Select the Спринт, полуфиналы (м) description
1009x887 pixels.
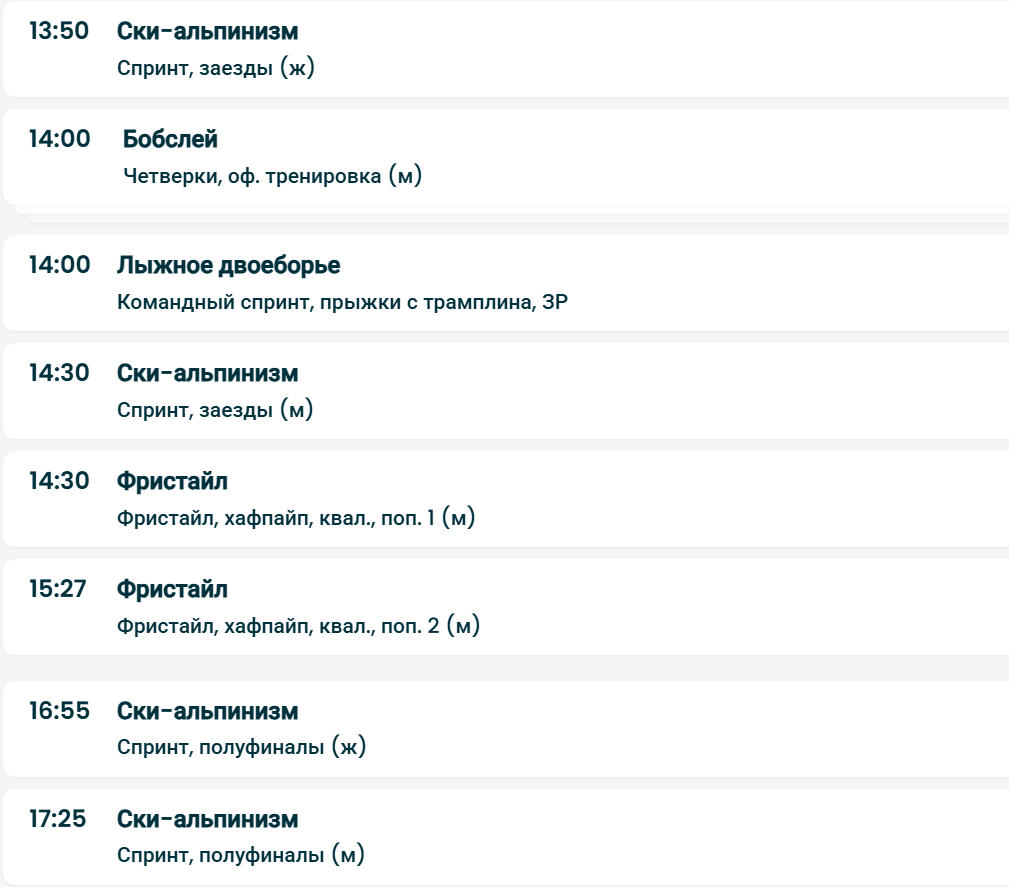point(241,855)
